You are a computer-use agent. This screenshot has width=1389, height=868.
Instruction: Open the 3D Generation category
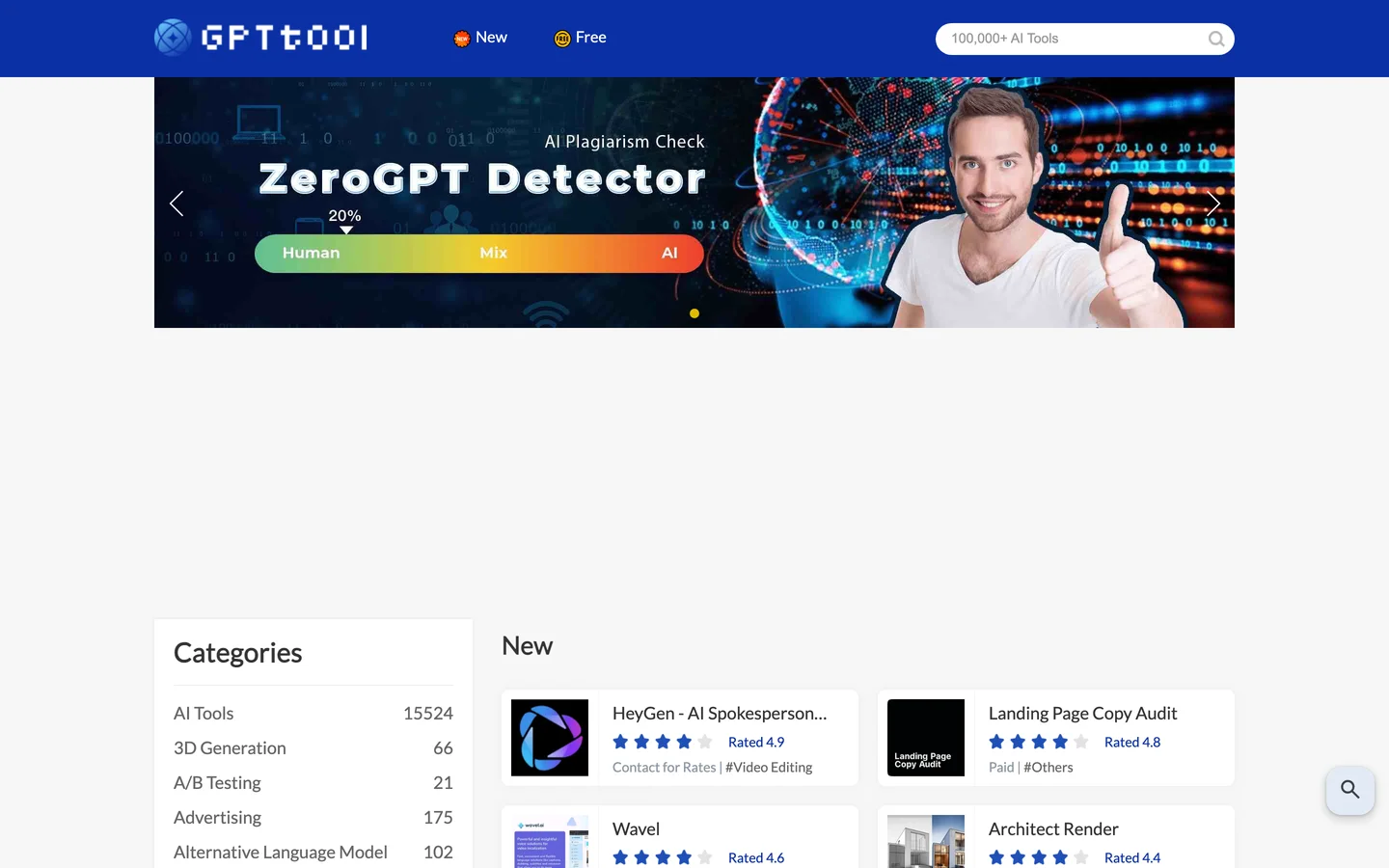pos(313,748)
